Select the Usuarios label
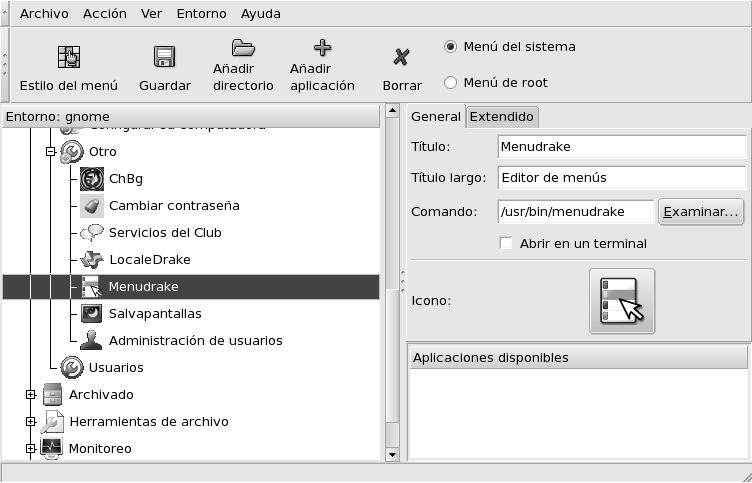 (116, 367)
